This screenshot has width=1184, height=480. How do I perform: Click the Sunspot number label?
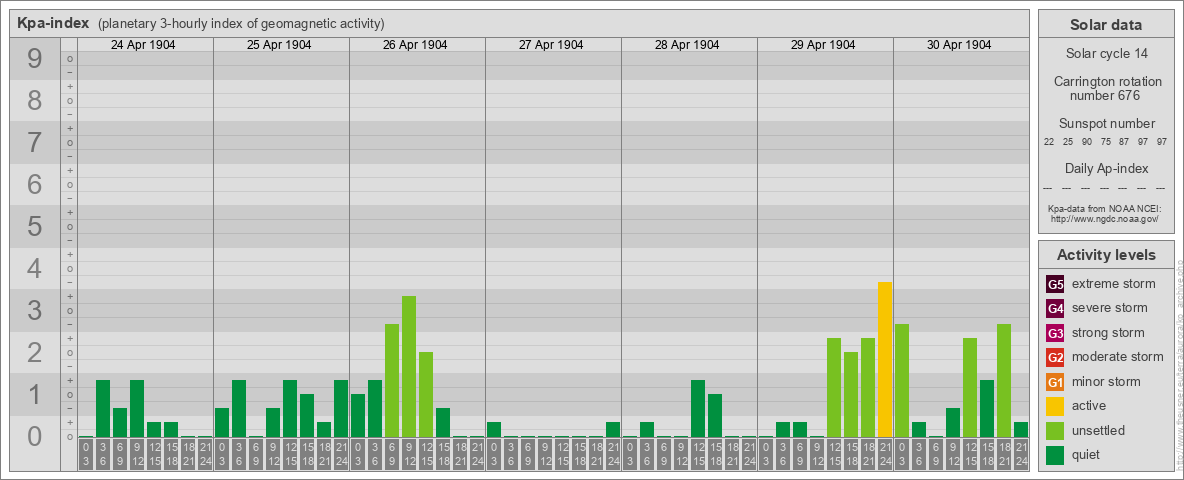click(x=1105, y=124)
